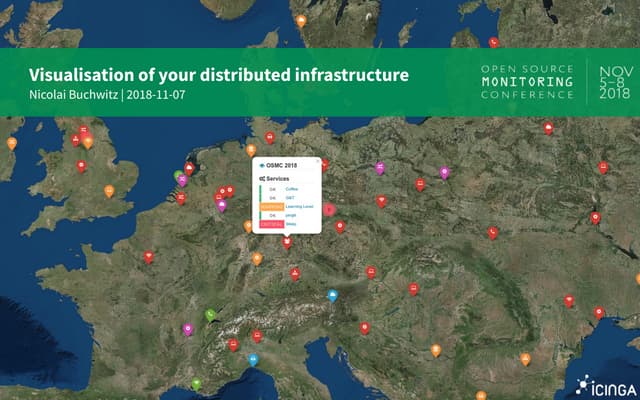Click the blue marker near the Alps
The image size is (640, 400).
[332, 295]
